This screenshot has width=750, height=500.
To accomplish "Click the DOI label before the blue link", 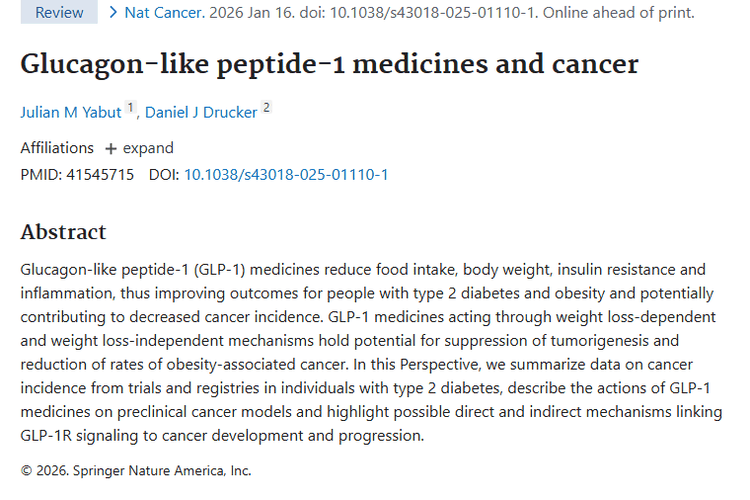I will pos(163,174).
